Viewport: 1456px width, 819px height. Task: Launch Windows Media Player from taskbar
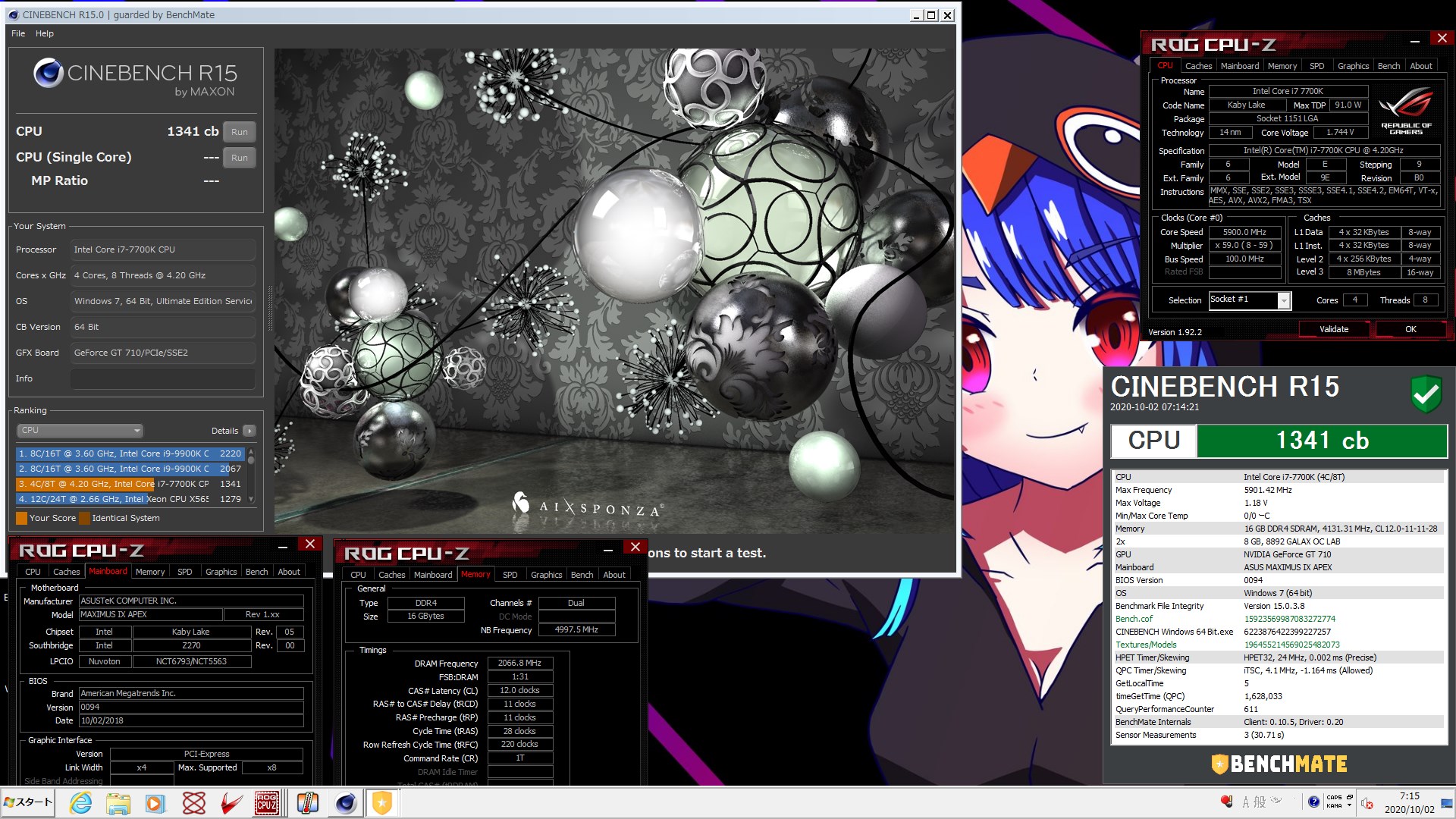click(155, 802)
